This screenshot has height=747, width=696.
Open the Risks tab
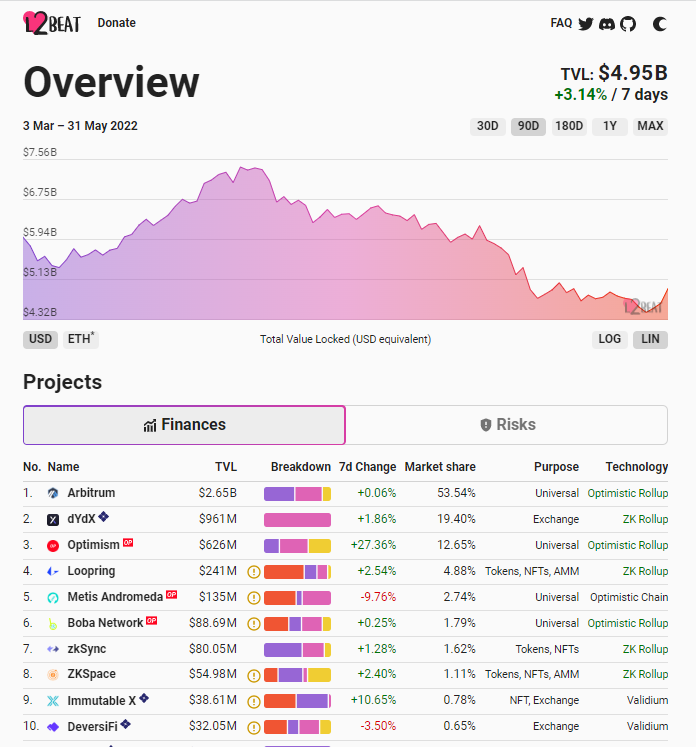[x=507, y=425]
